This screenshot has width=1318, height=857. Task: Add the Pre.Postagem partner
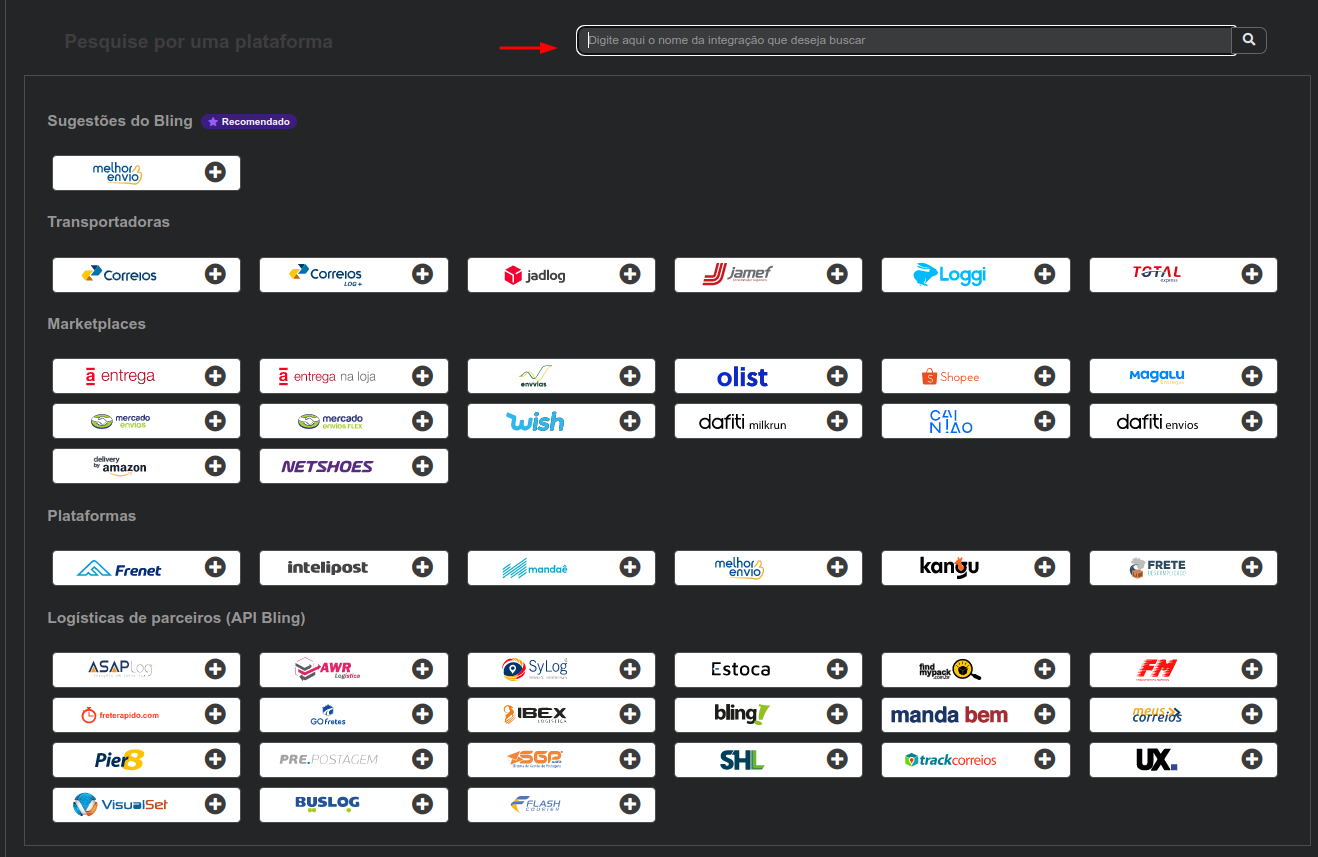click(x=422, y=759)
